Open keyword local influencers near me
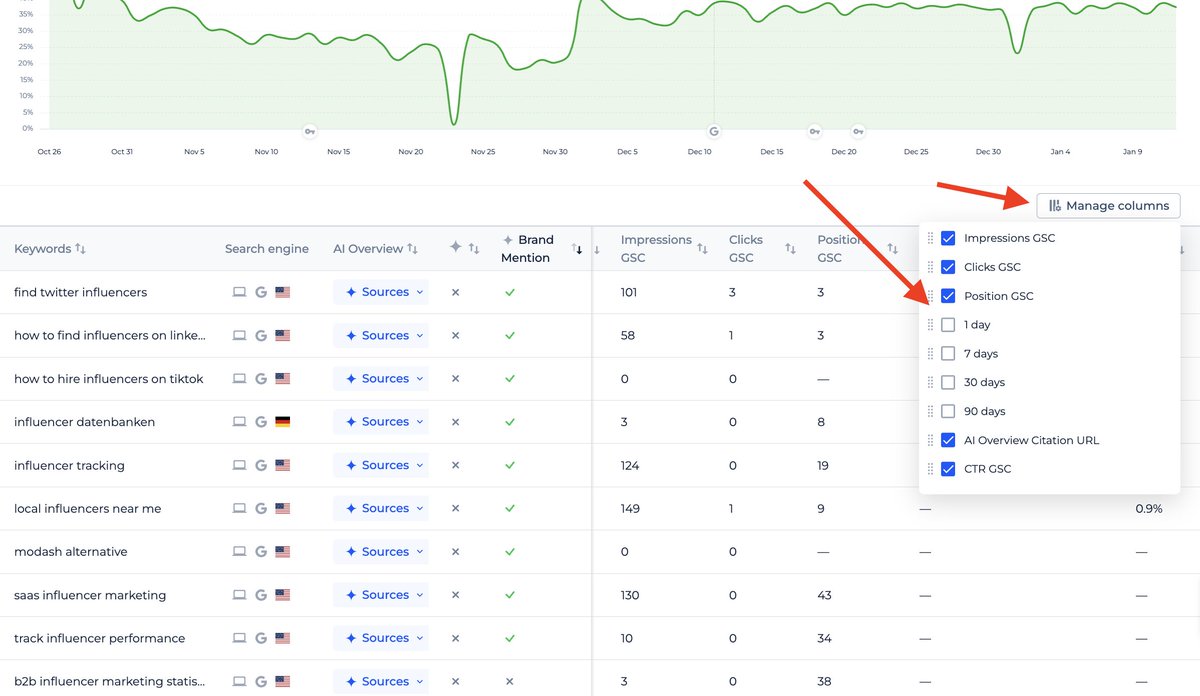Screen dimensions: 1200x696 (x=87, y=508)
